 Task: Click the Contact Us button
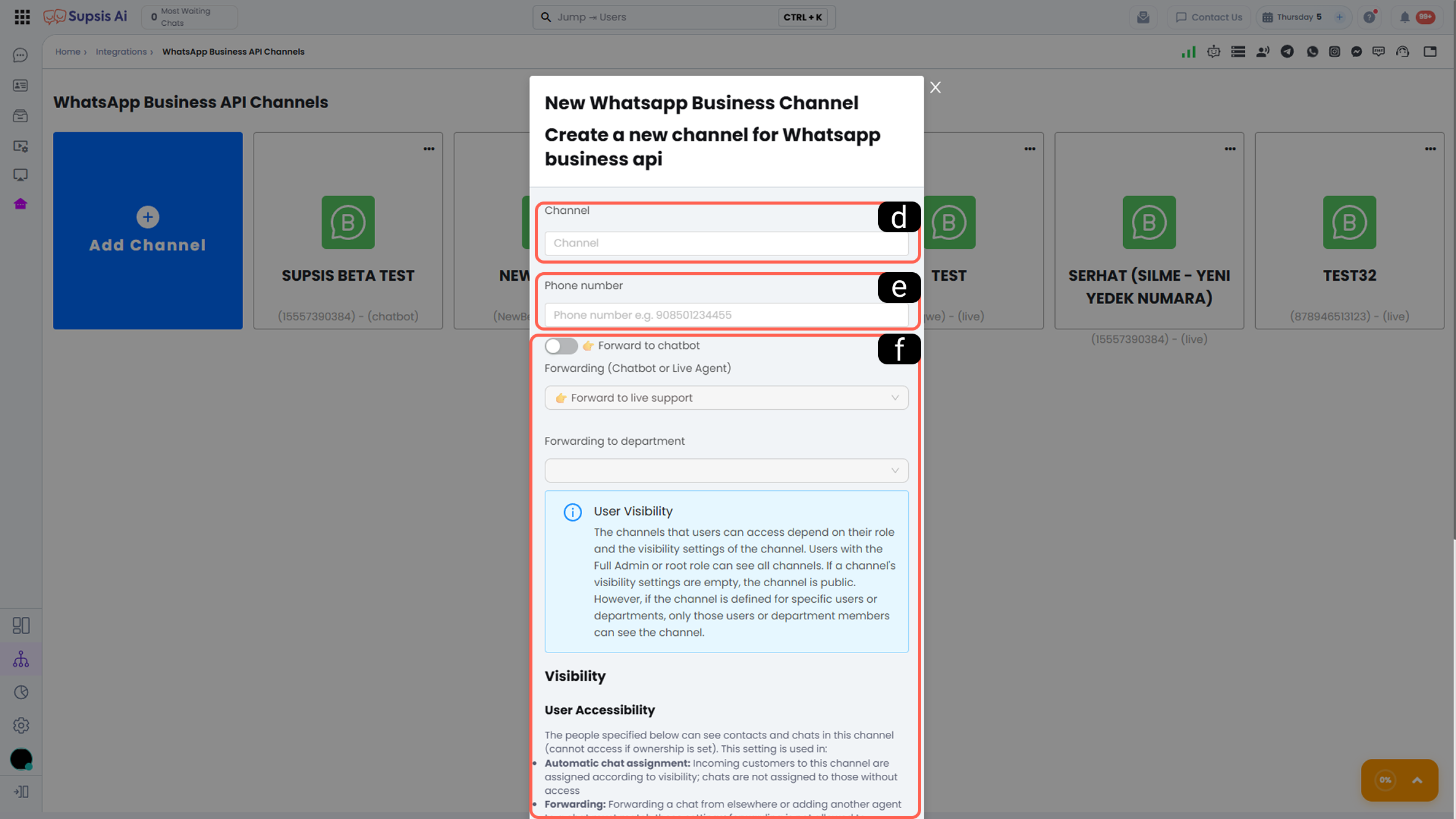tap(1209, 17)
